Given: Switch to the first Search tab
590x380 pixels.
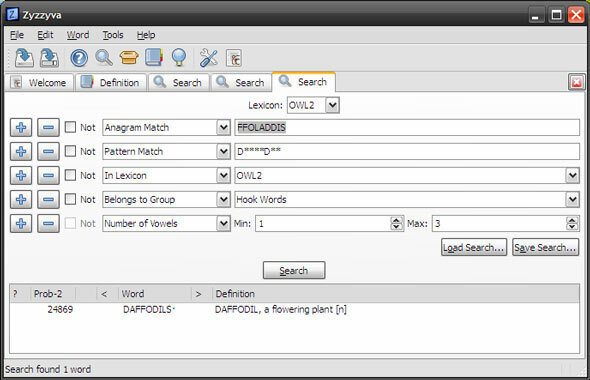Looking at the screenshot, I should click(x=179, y=82).
